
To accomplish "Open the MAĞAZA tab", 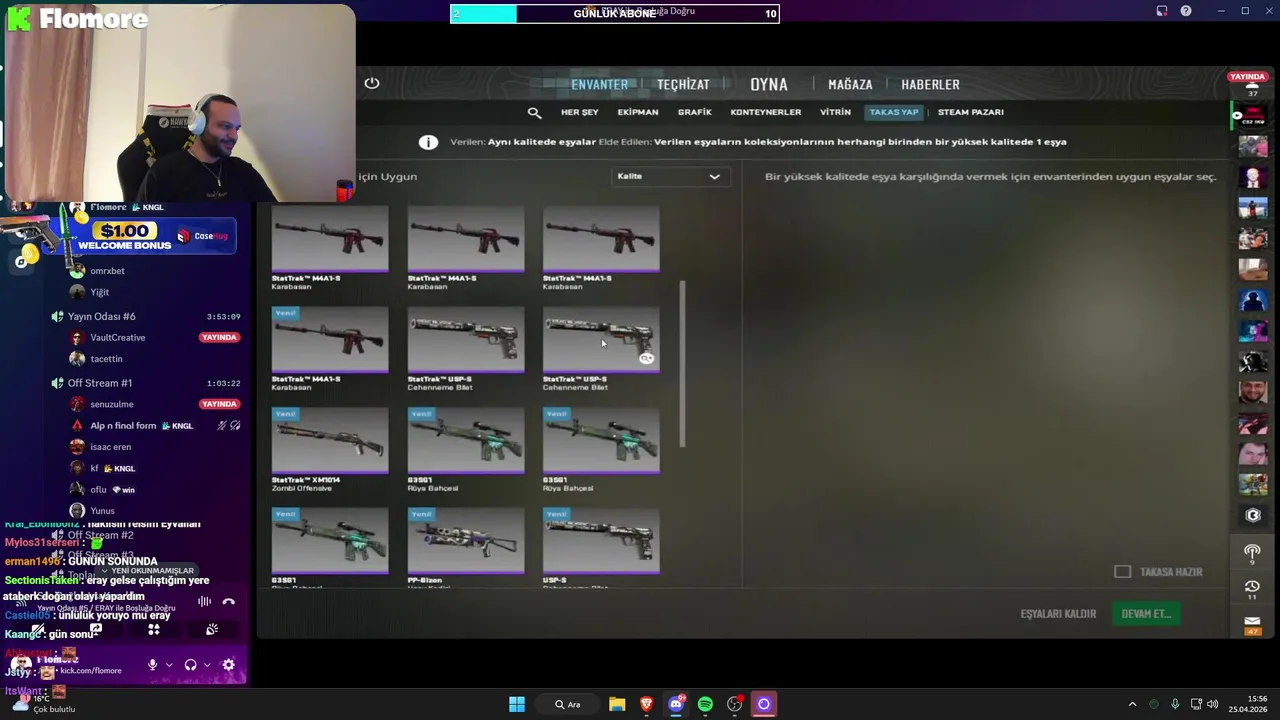I will click(x=850, y=85).
